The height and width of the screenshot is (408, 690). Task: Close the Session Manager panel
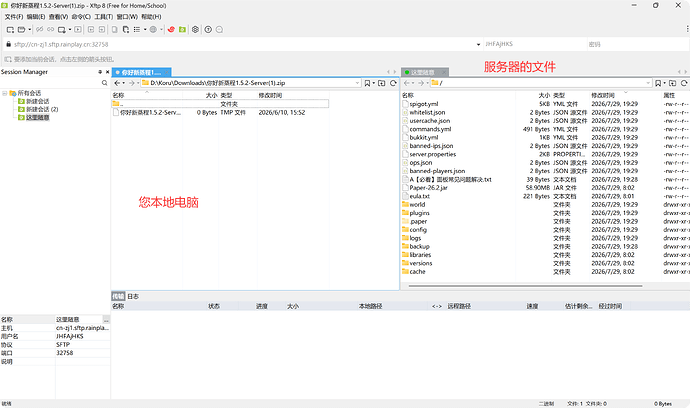(x=107, y=72)
